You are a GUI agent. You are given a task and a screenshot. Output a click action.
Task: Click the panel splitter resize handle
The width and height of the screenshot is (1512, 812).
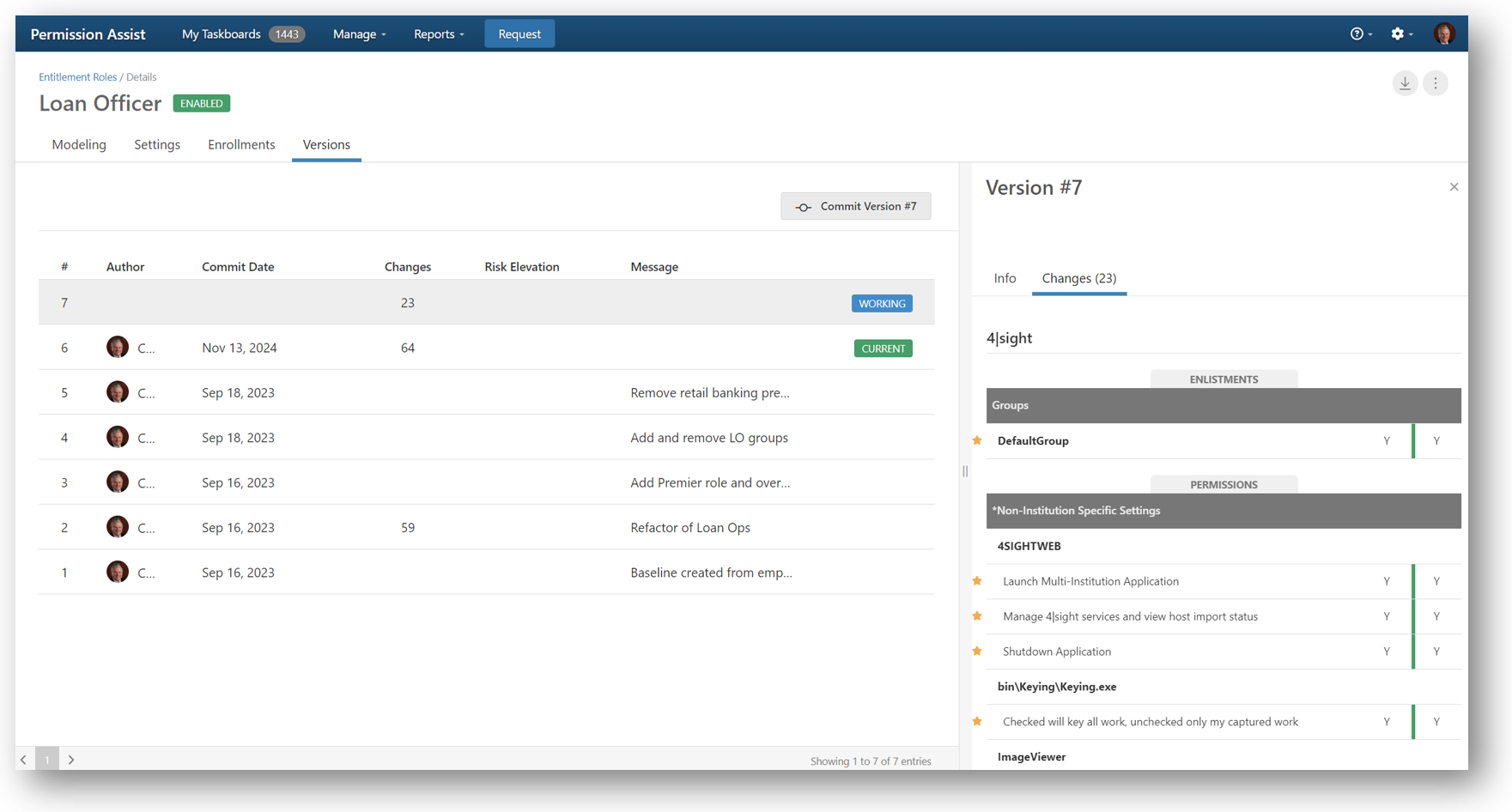pos(965,471)
